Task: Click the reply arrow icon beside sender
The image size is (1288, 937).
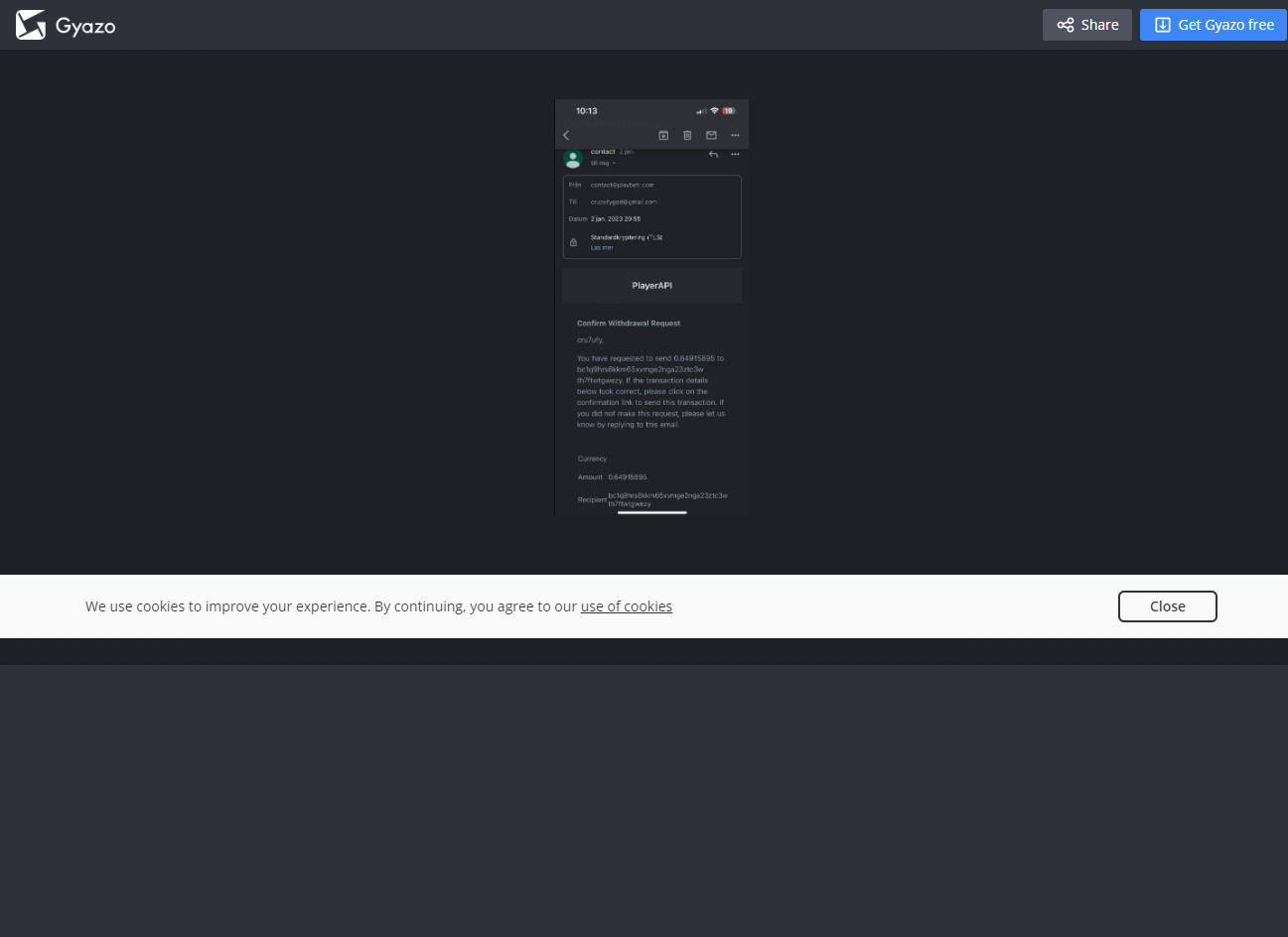Action: (713, 154)
